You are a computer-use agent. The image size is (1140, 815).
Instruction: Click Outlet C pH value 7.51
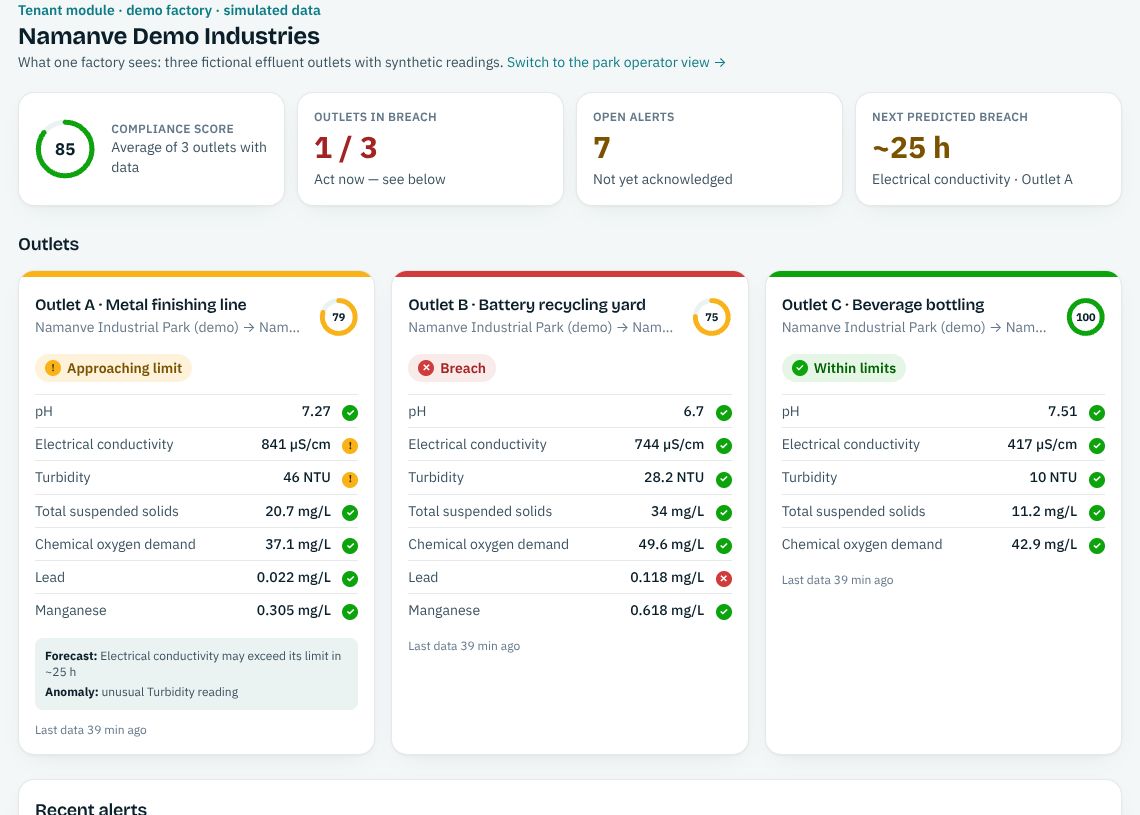click(1063, 411)
